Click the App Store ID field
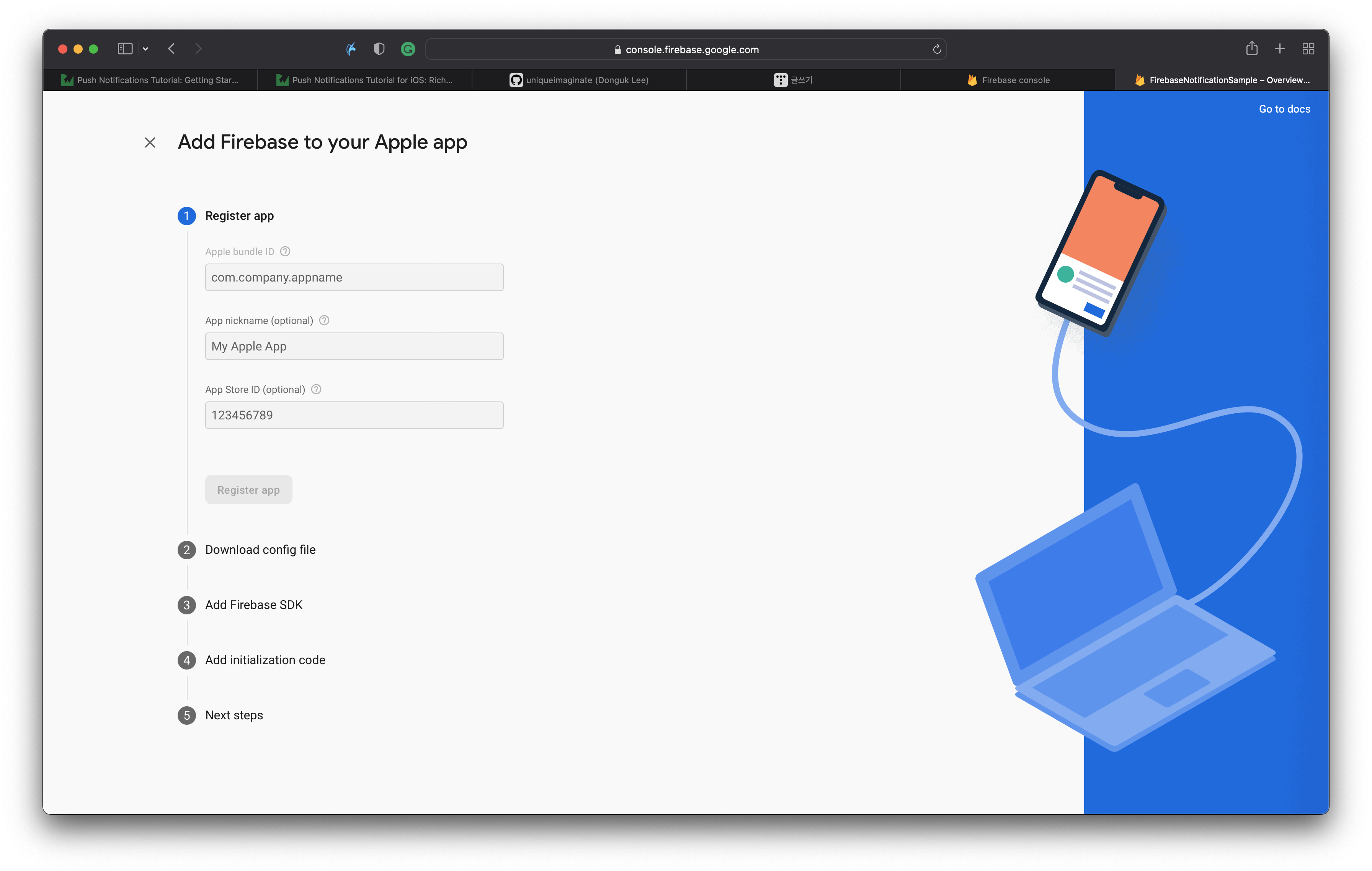1372x871 pixels. point(354,415)
